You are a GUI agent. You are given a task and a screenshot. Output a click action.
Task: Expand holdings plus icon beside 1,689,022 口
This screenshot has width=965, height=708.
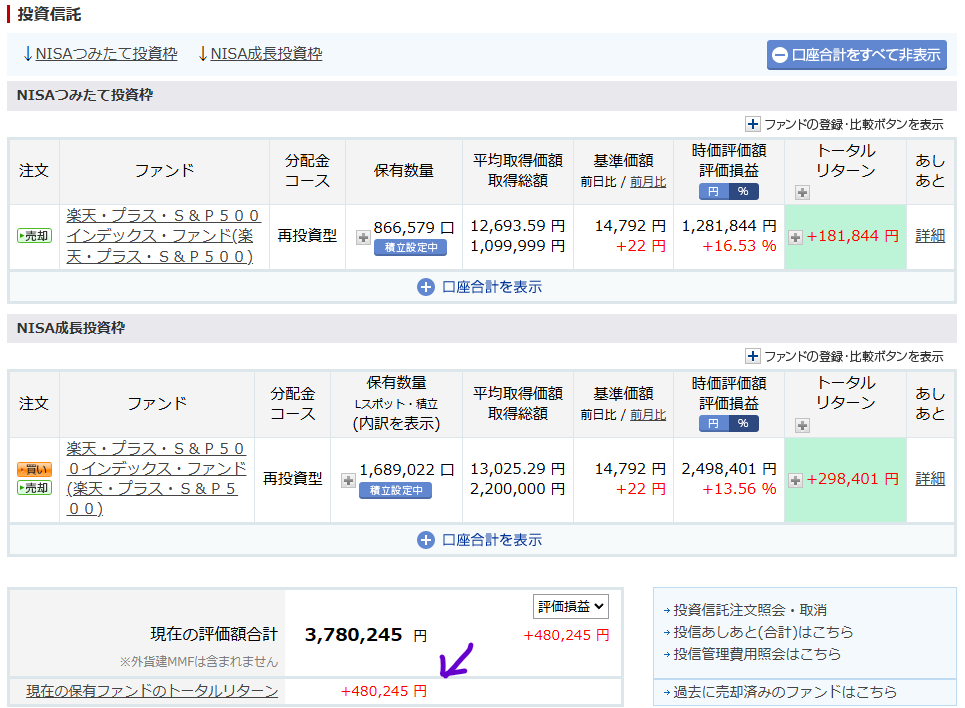[x=348, y=480]
